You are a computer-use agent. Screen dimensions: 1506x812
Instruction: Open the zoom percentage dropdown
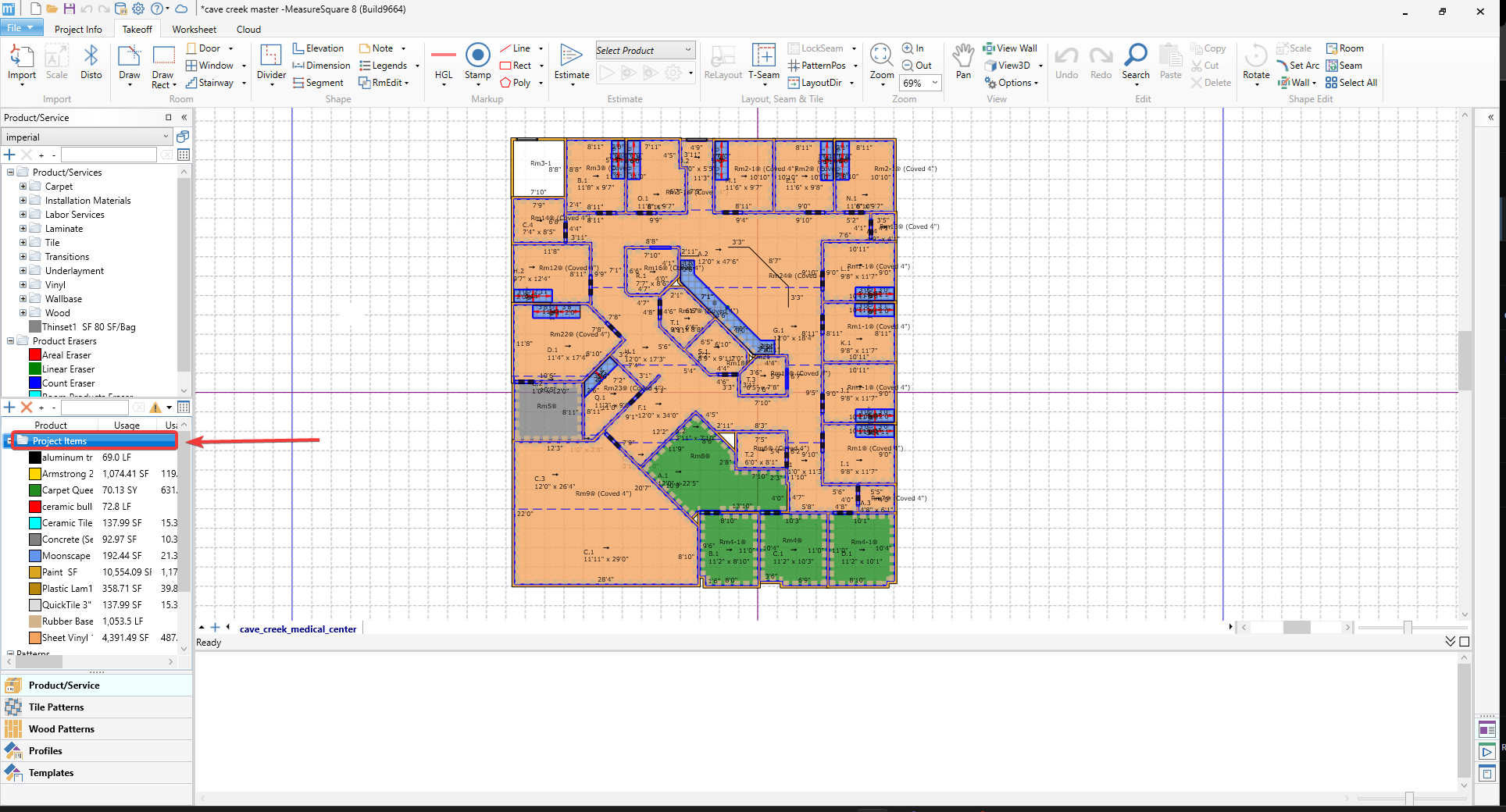click(934, 83)
